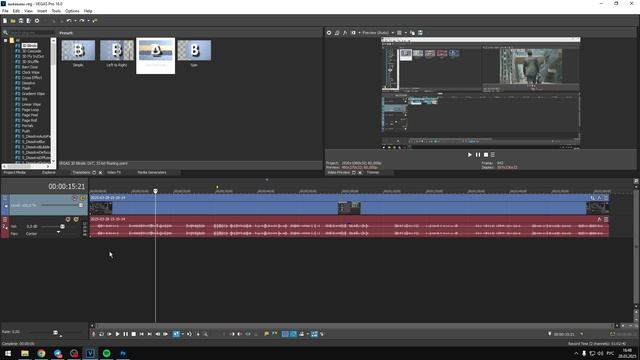Screen dimensions: 640x360
Task: Select the Page Peel transition
Action: 30,115
